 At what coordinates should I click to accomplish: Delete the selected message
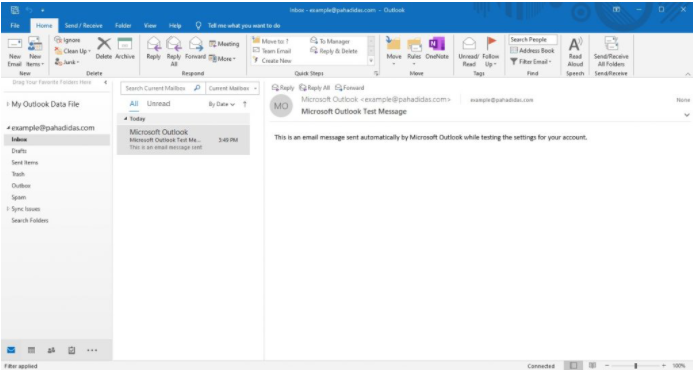[x=104, y=49]
